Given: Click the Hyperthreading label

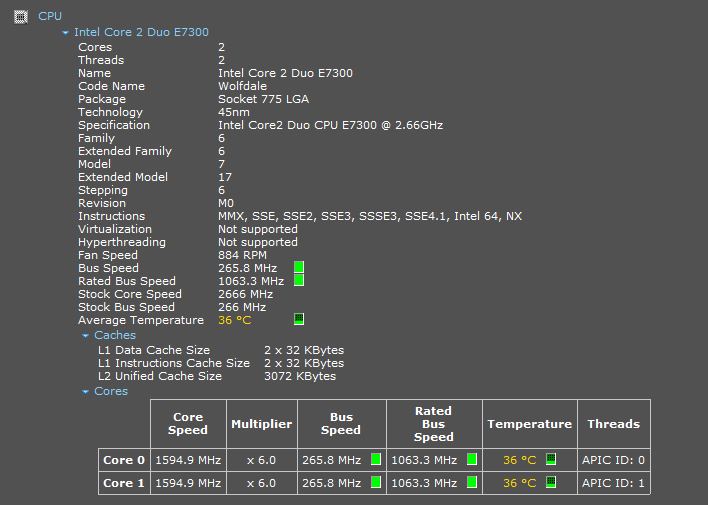Looking at the screenshot, I should click(x=122, y=243).
